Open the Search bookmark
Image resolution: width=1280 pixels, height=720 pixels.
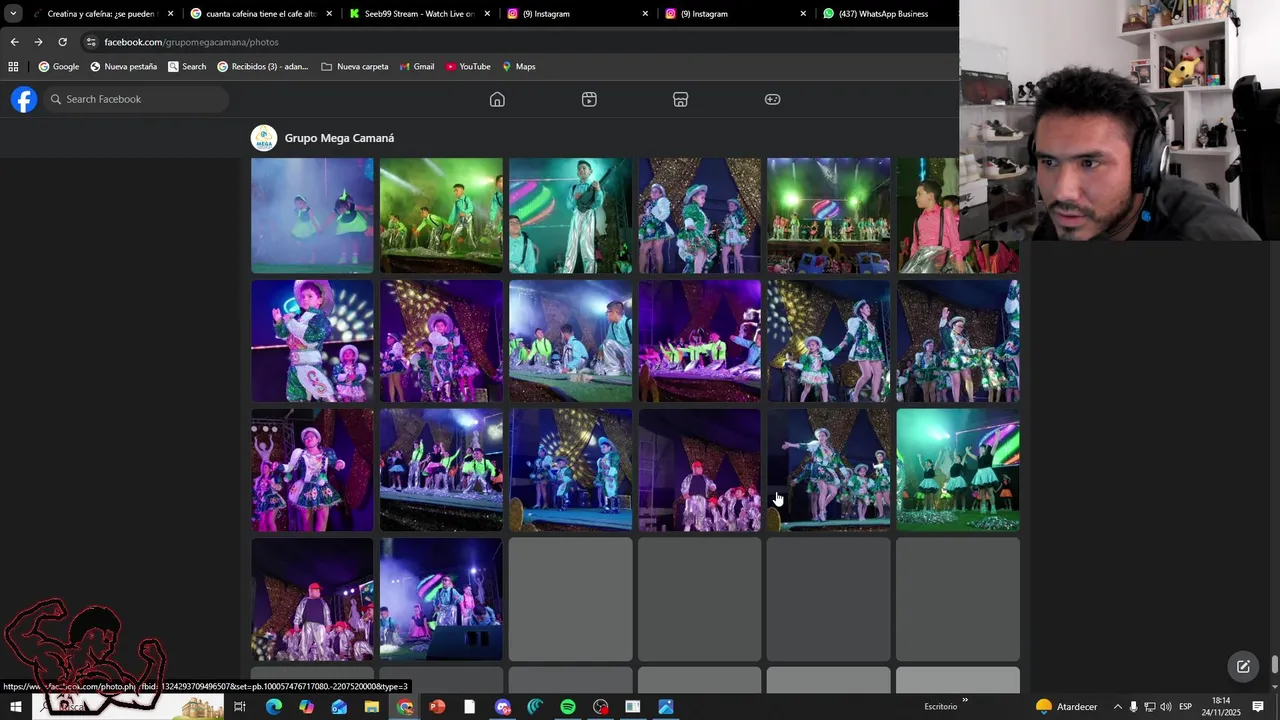(187, 67)
